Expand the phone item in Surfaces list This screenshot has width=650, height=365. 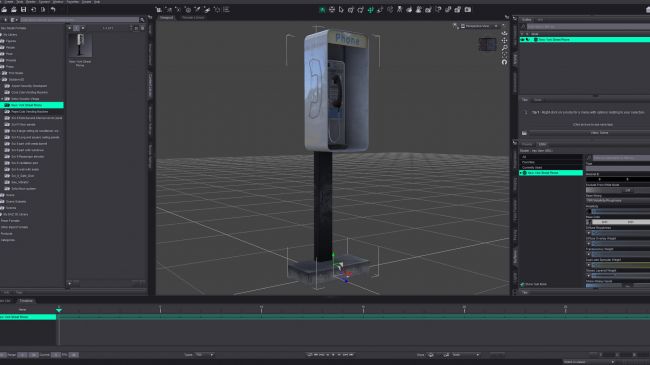521,173
